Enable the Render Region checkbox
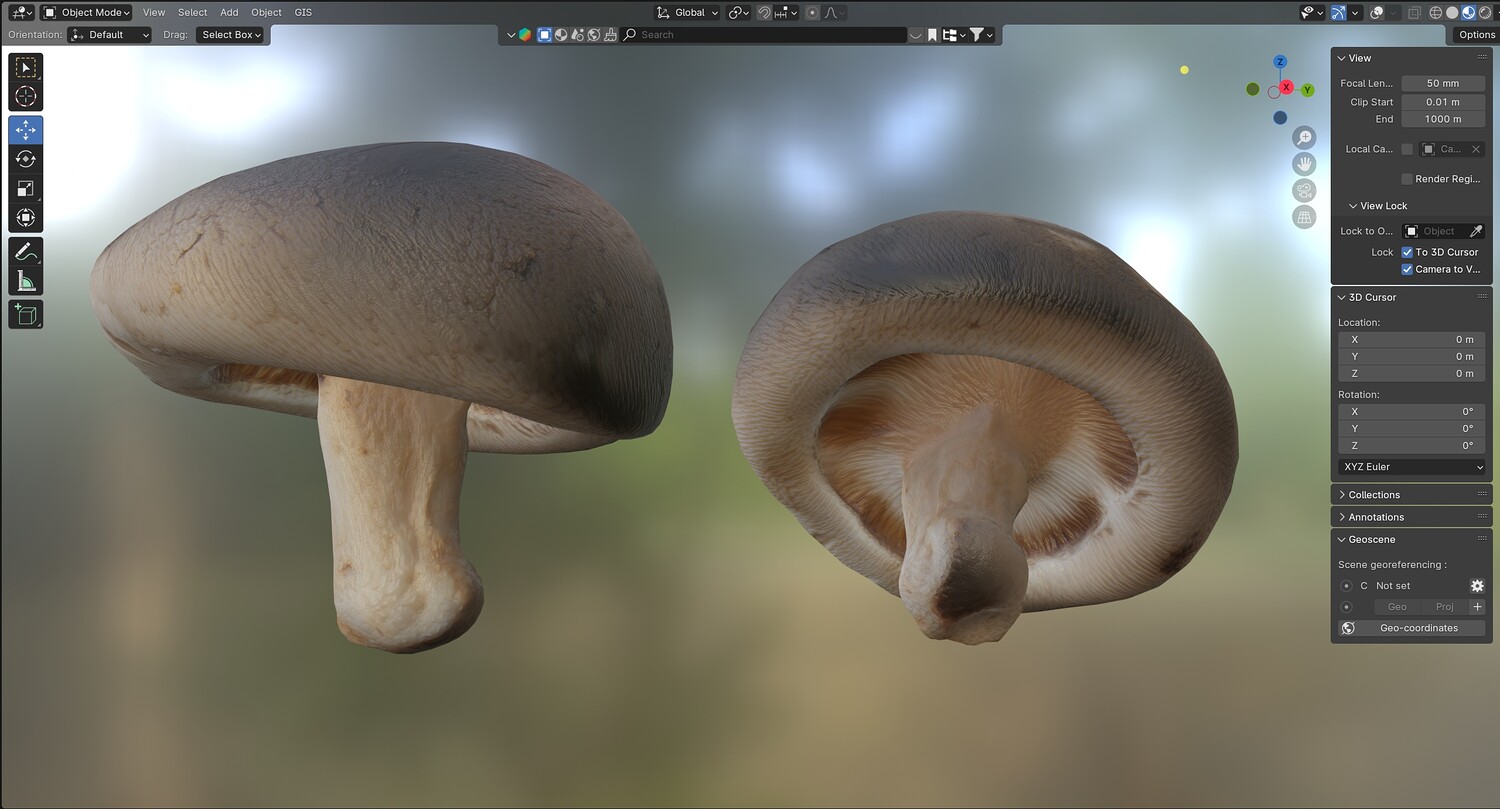Viewport: 1500px width, 809px height. (1407, 179)
